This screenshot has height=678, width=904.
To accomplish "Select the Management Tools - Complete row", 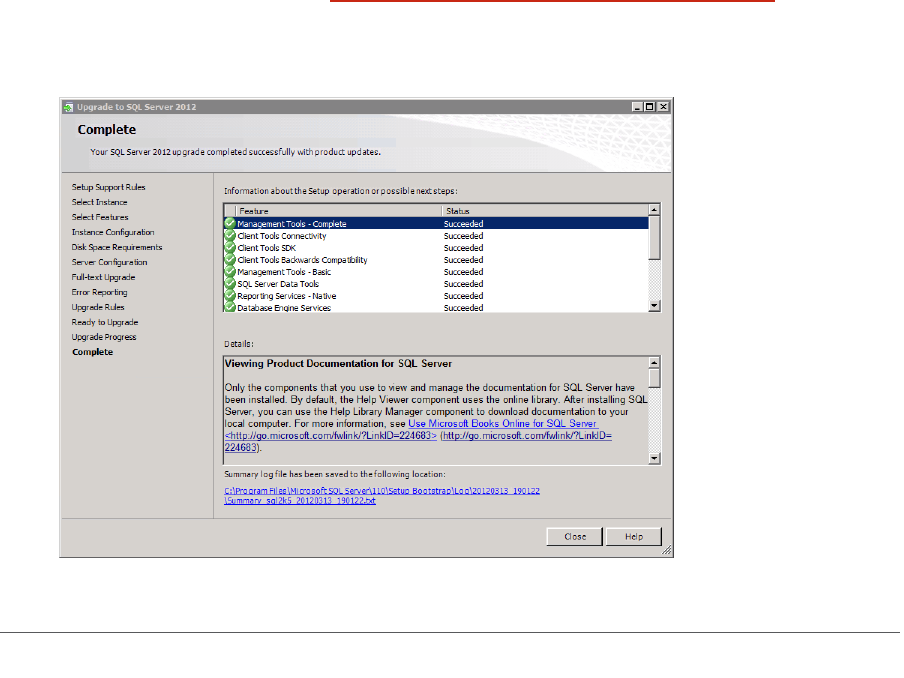I will 436,224.
